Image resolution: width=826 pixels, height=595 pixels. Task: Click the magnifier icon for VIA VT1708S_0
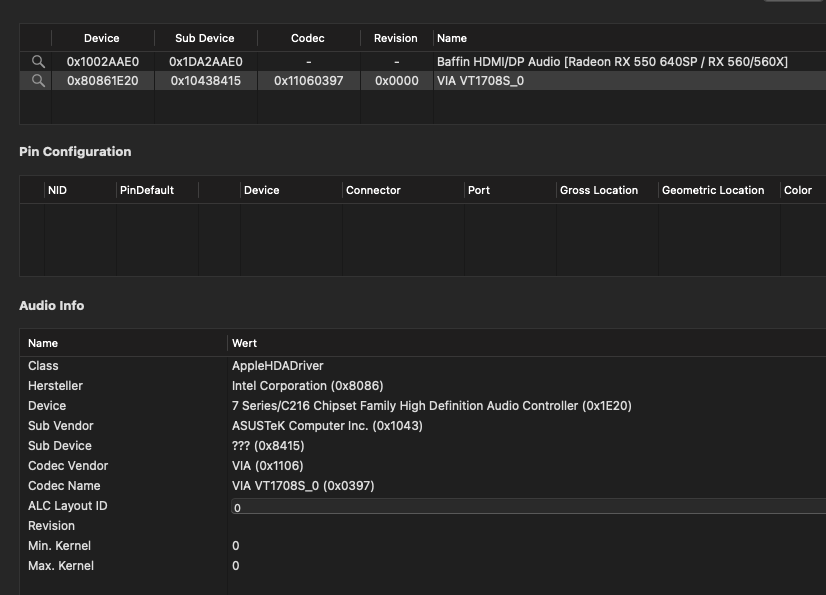(38, 81)
